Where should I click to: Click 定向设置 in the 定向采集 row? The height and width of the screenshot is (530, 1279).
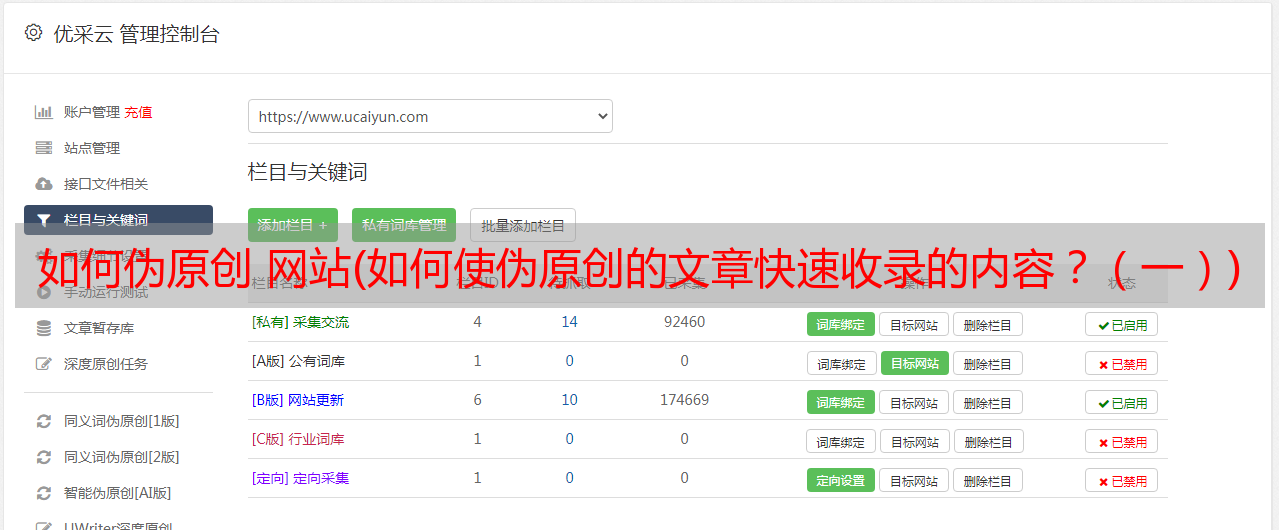click(841, 480)
